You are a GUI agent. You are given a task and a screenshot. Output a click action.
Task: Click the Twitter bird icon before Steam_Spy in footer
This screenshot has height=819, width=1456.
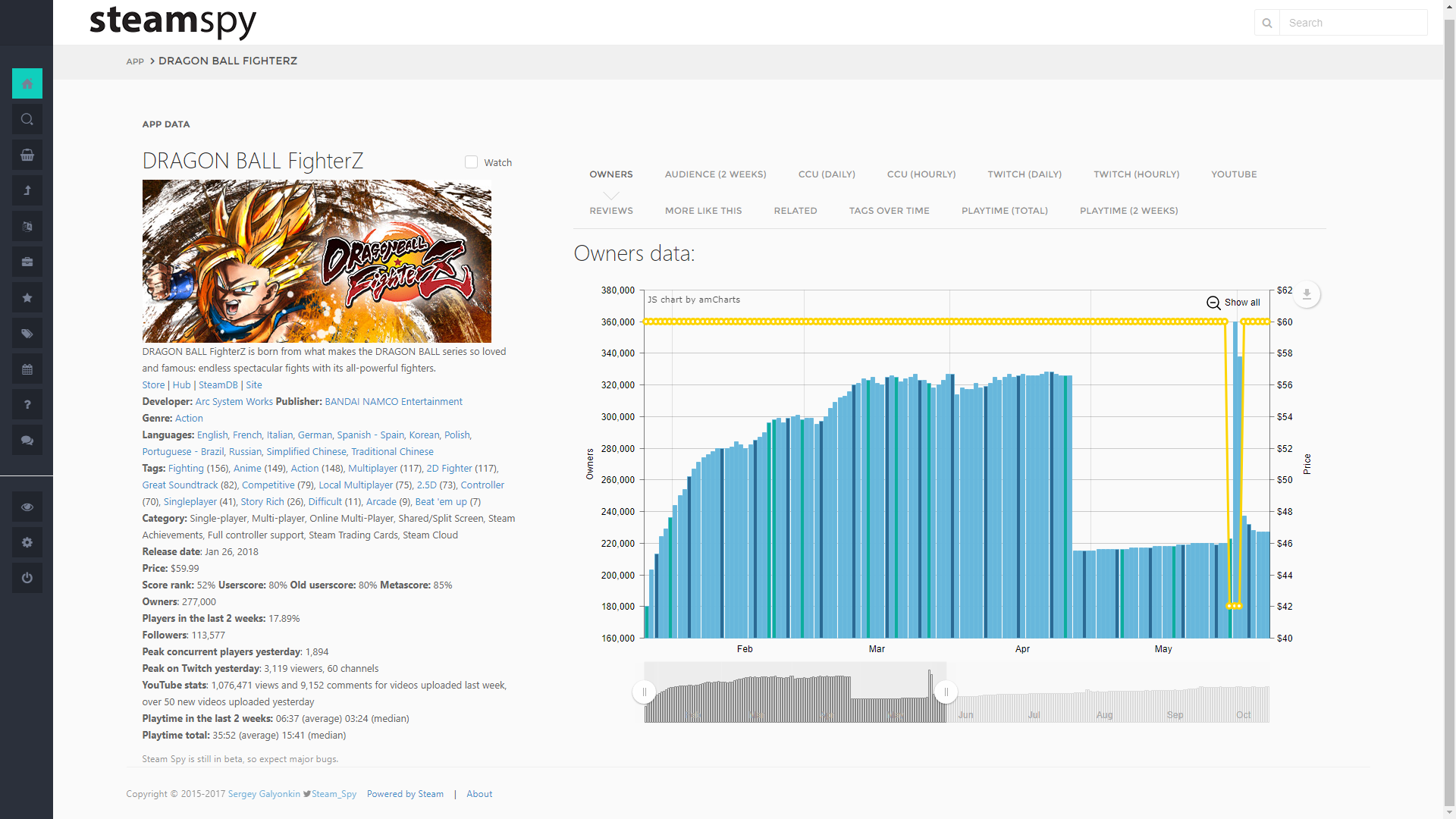point(307,794)
